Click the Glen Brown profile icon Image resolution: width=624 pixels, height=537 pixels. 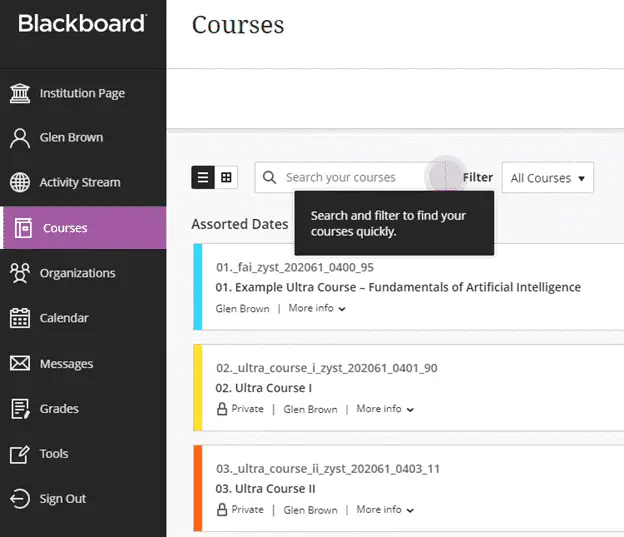[x=20, y=138]
